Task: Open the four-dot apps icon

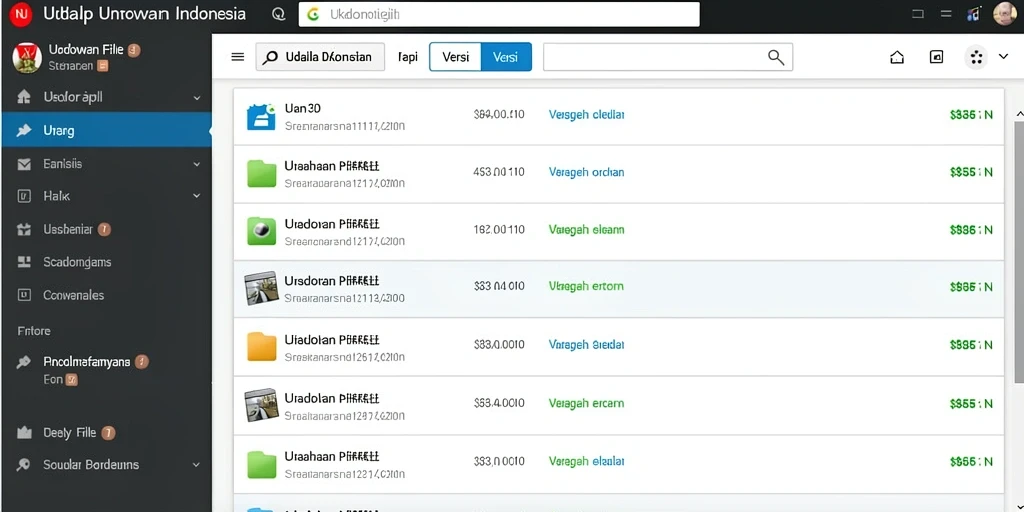Action: [976, 57]
